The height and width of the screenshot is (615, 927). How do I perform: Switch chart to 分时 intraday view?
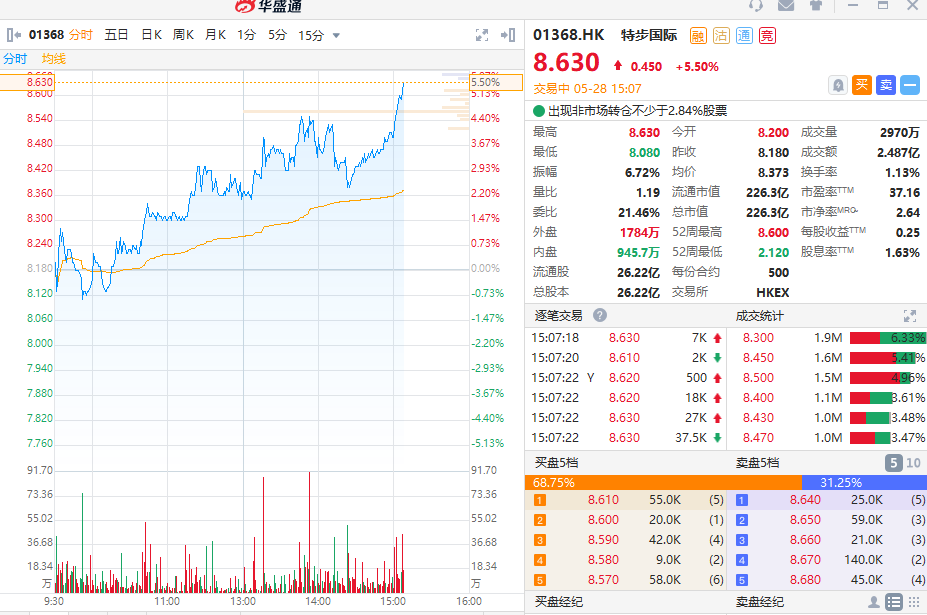click(x=80, y=35)
